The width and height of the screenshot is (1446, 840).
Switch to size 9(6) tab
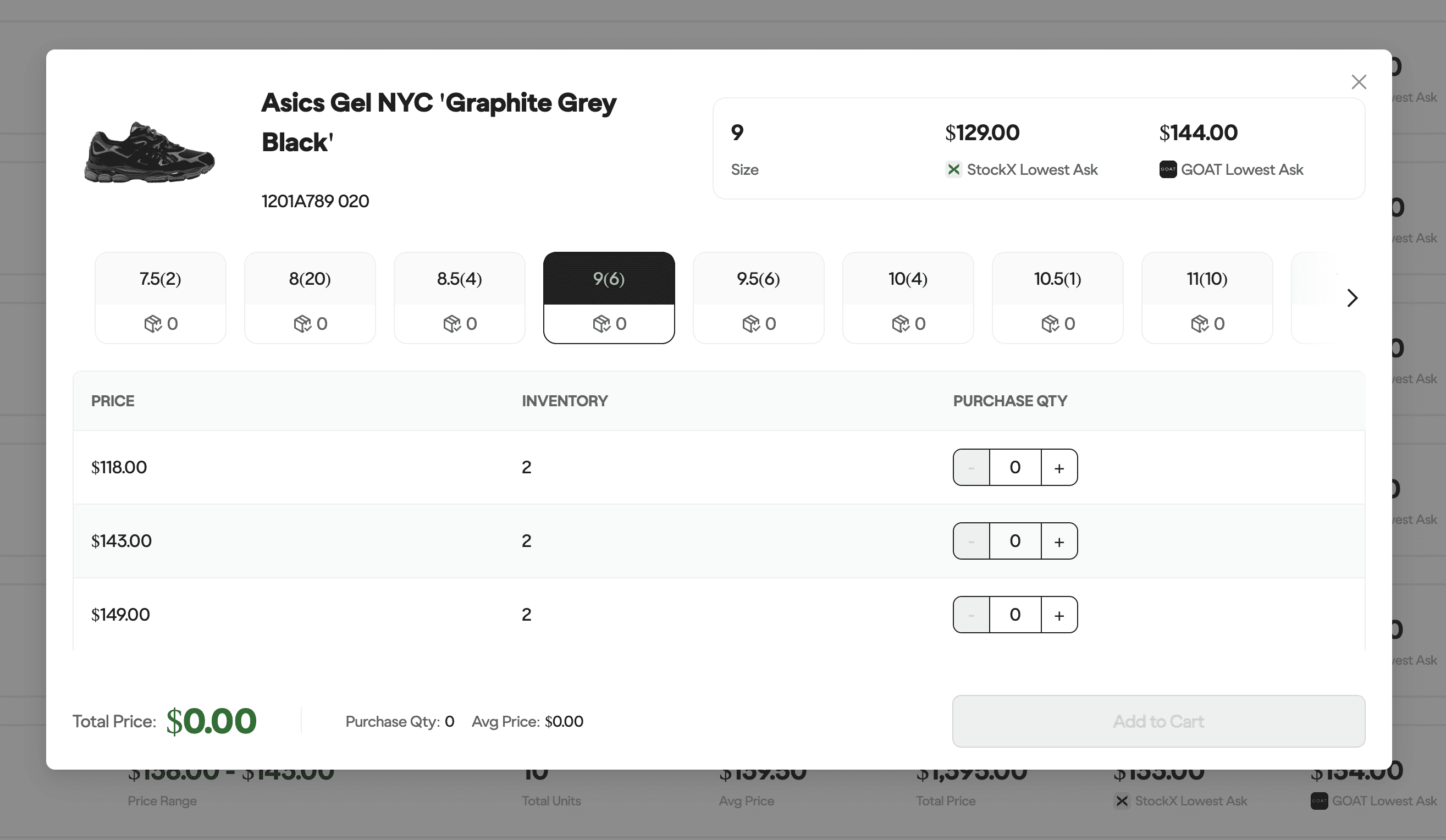609,279
